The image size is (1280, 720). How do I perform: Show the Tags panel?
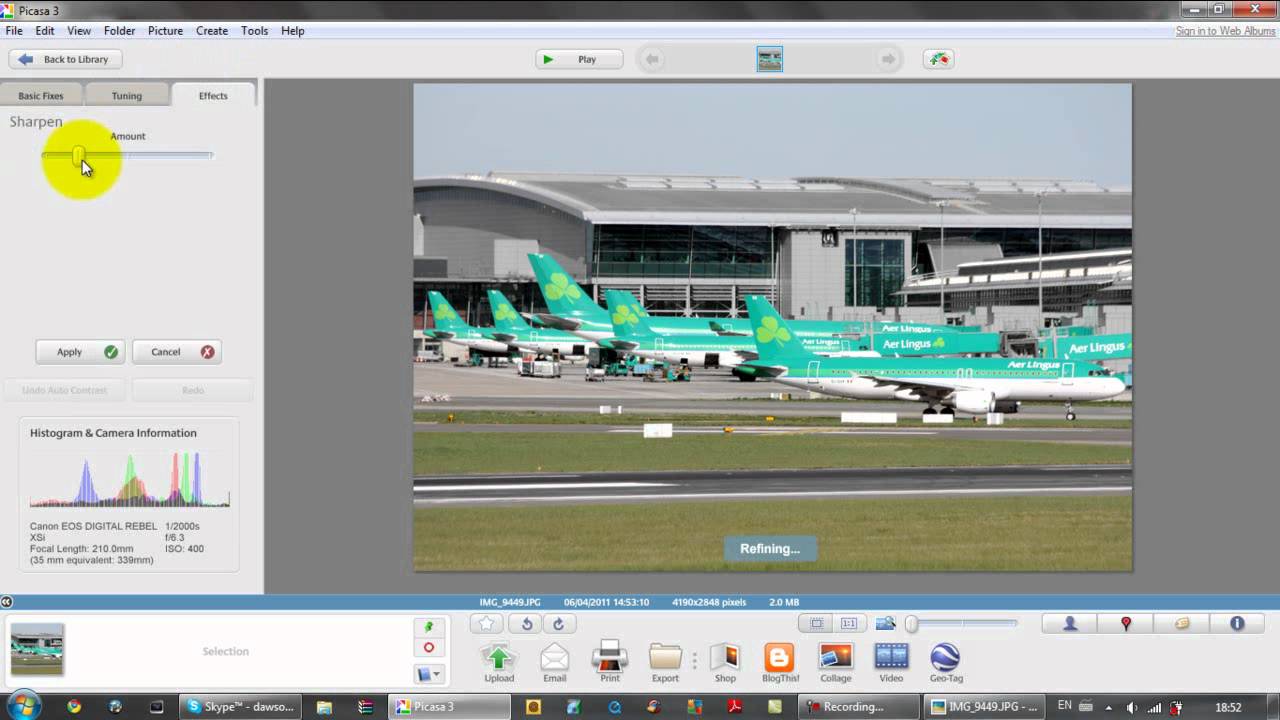[x=1182, y=623]
